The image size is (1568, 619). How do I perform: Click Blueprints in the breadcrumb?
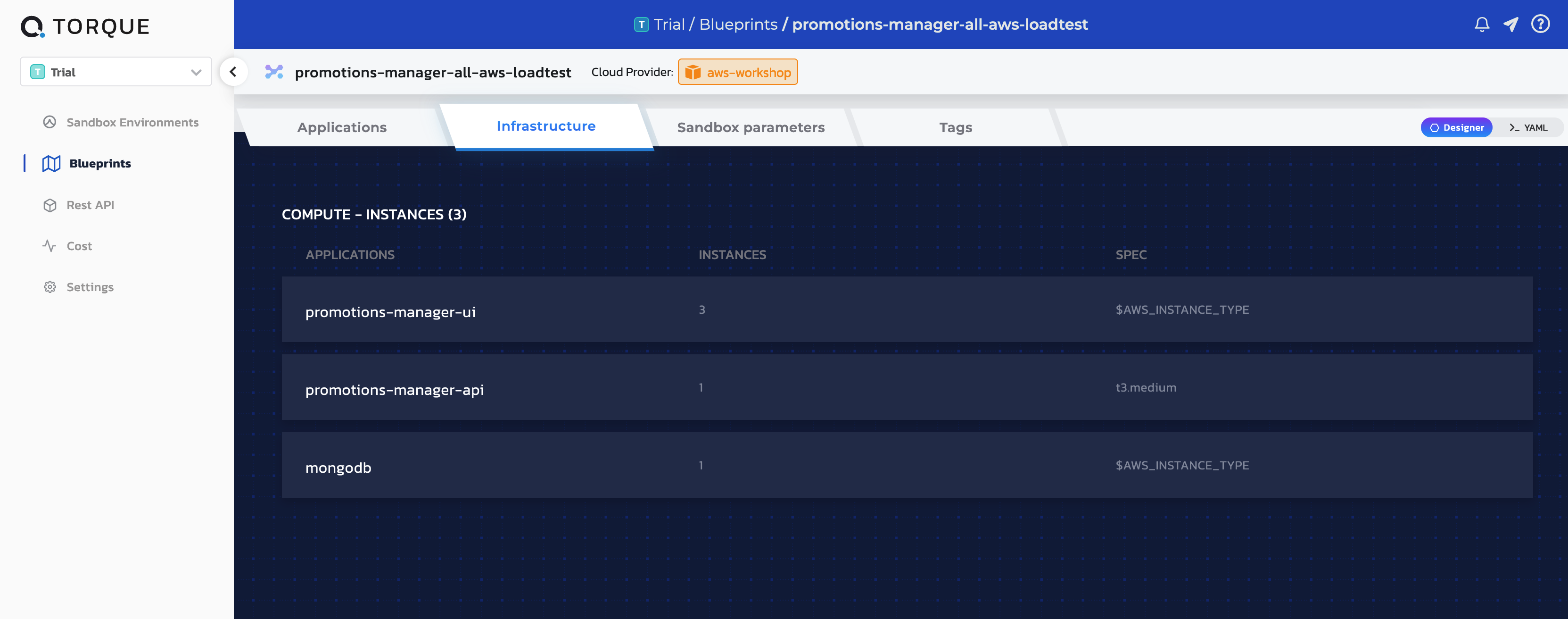(738, 25)
